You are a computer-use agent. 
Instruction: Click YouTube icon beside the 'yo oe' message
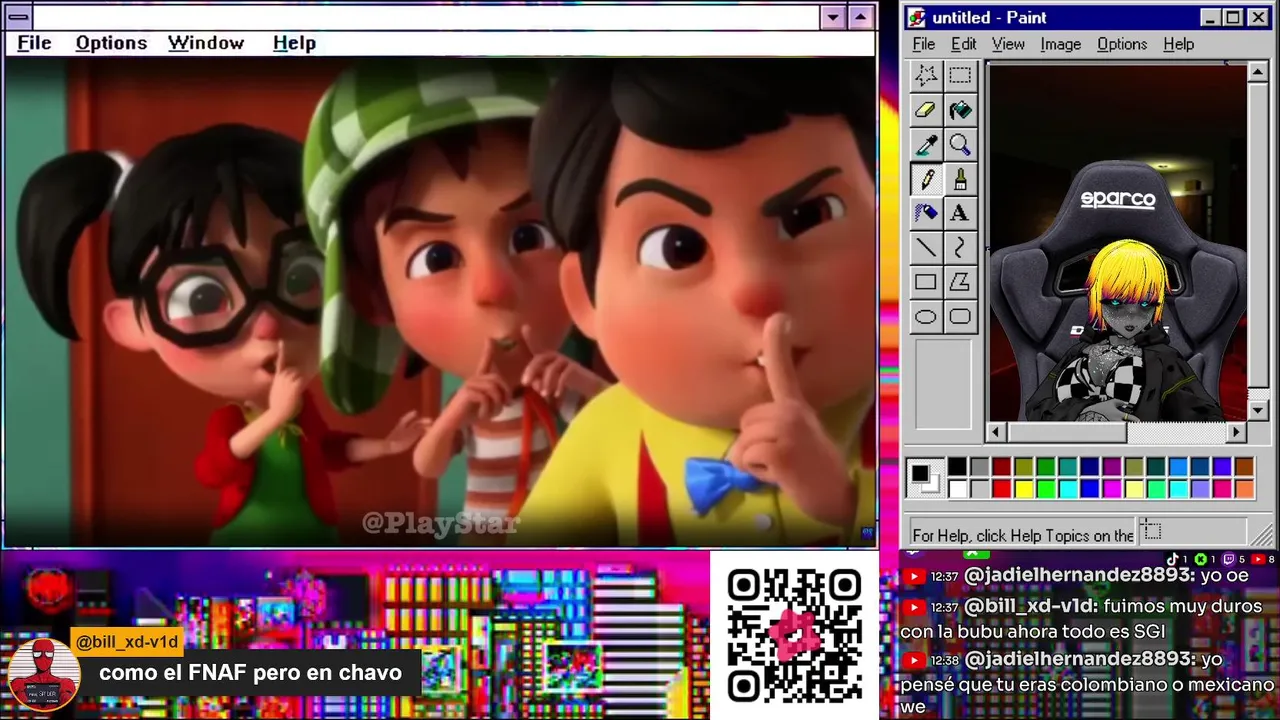pos(913,577)
